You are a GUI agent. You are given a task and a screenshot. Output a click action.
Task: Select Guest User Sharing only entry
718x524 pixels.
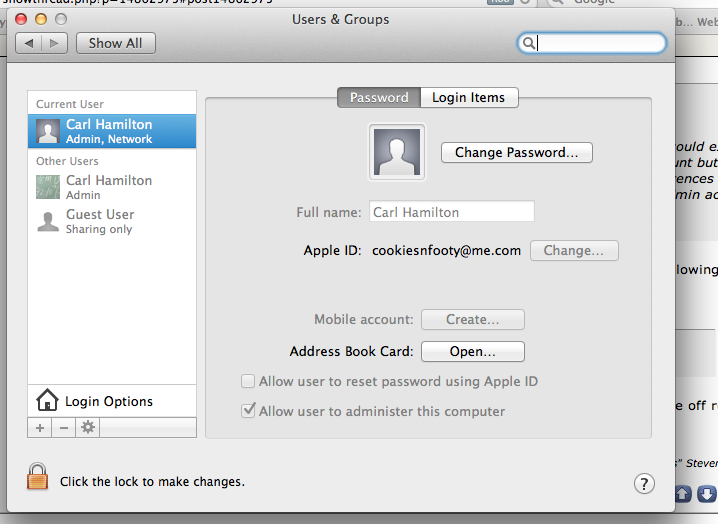click(112, 222)
